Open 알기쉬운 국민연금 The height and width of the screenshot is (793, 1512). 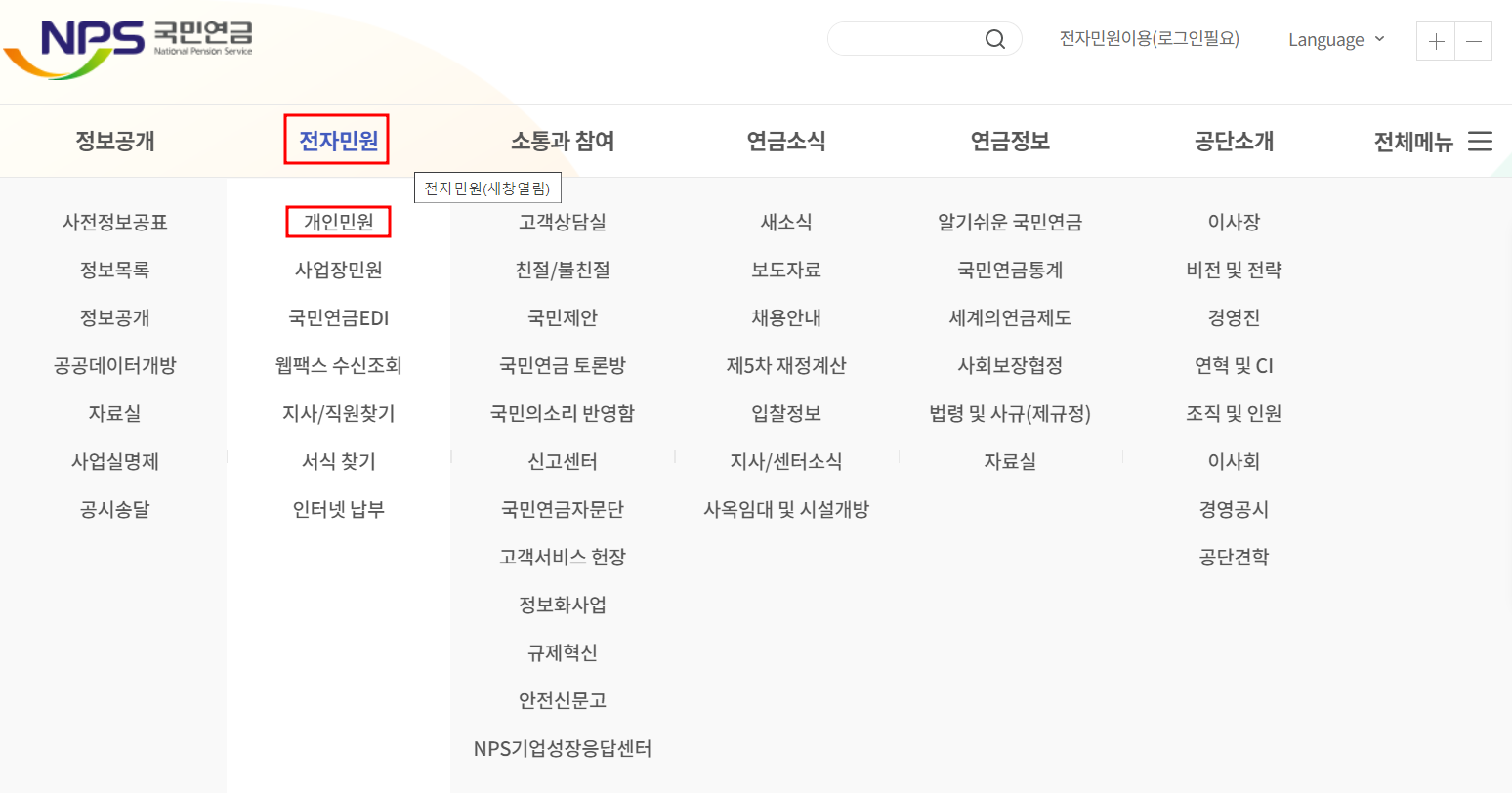[1012, 222]
